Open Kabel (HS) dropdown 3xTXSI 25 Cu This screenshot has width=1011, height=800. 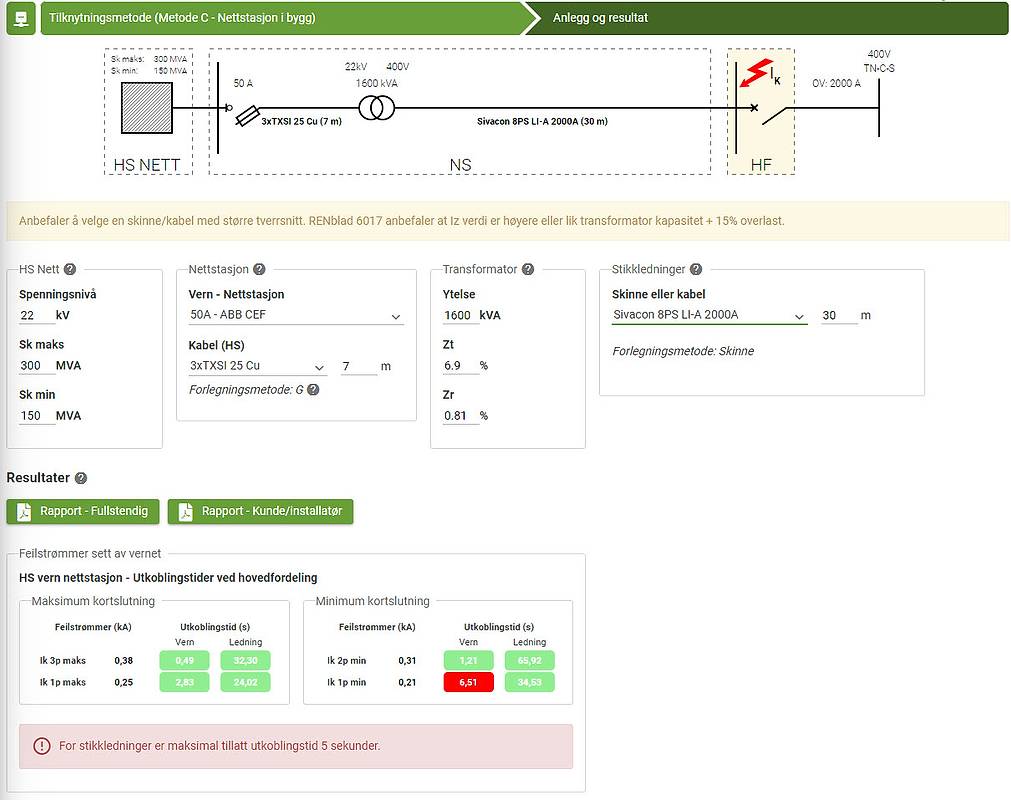[257, 366]
